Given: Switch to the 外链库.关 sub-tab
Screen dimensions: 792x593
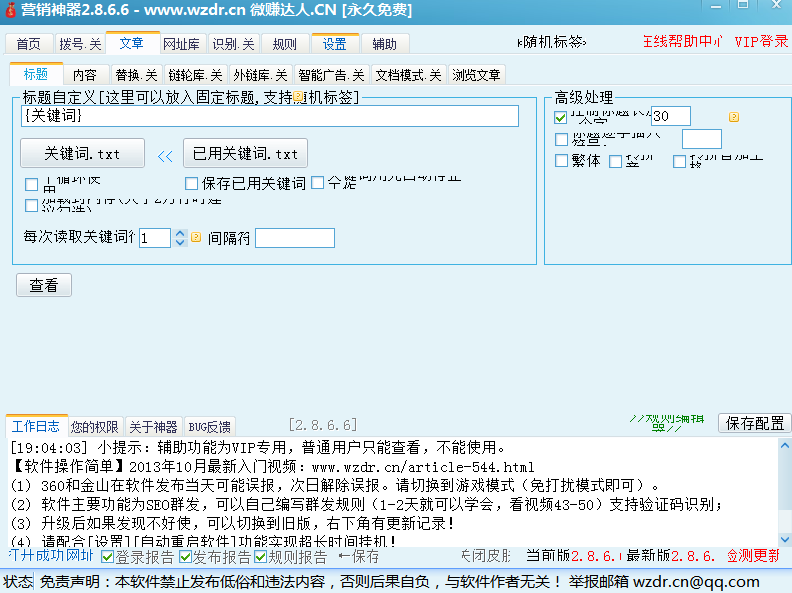Looking at the screenshot, I should pos(260,75).
